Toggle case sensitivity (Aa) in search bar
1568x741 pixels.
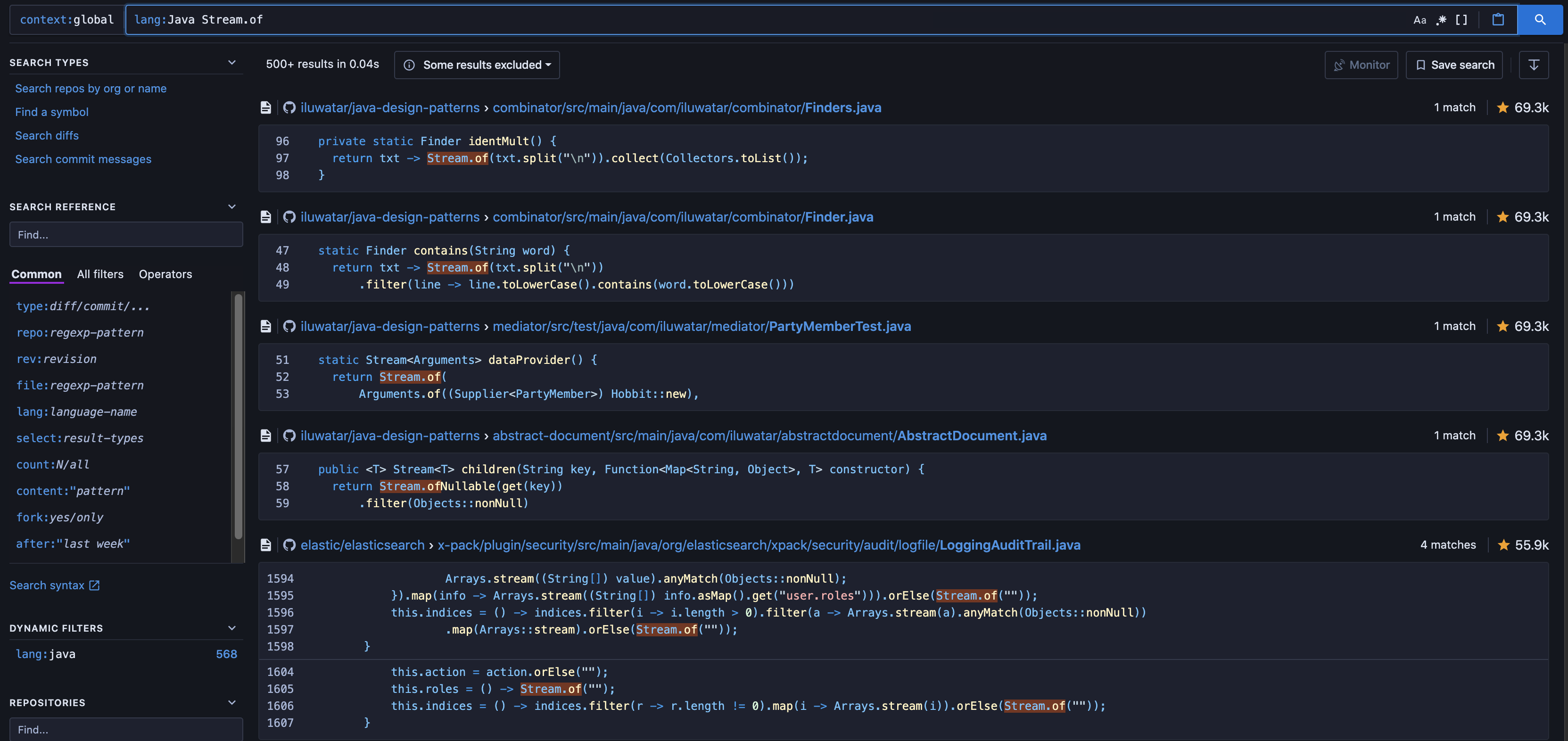[x=1419, y=20]
